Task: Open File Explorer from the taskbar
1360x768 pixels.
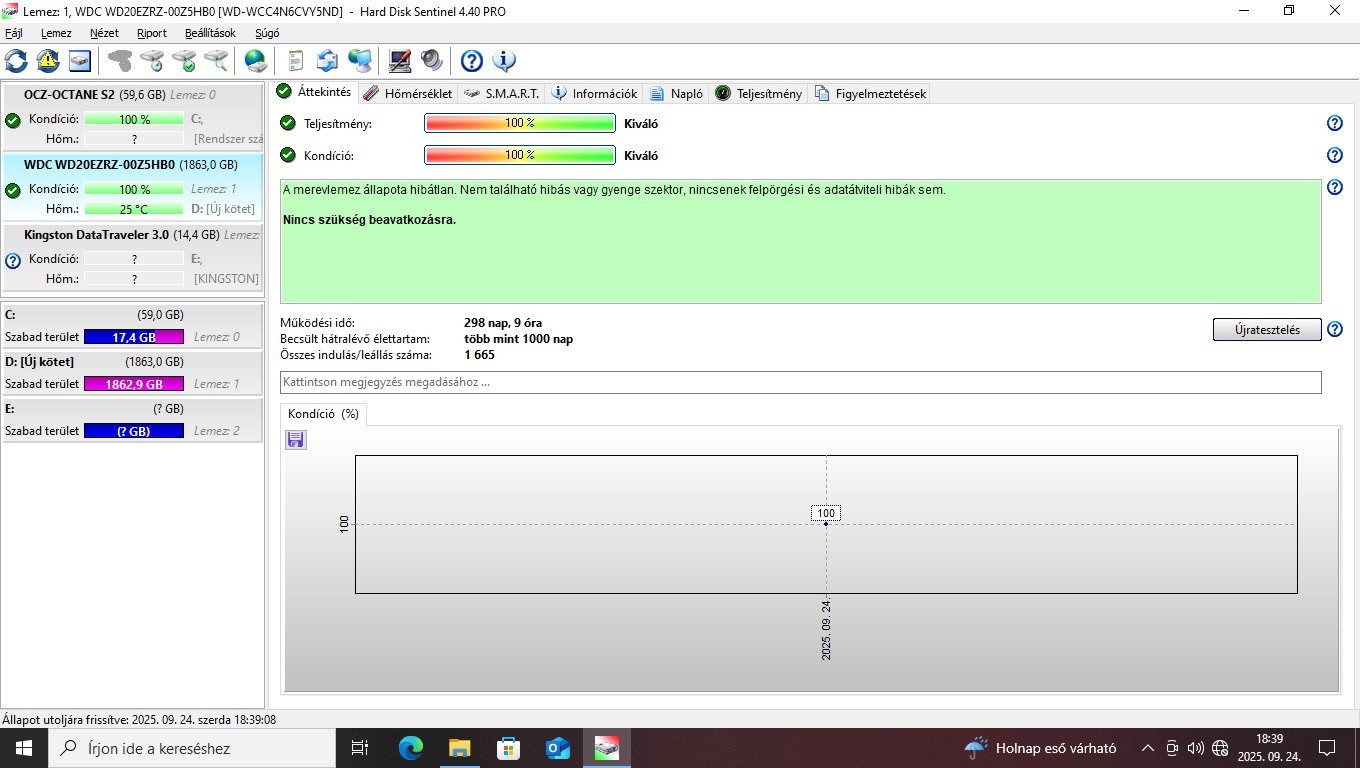Action: [x=459, y=748]
